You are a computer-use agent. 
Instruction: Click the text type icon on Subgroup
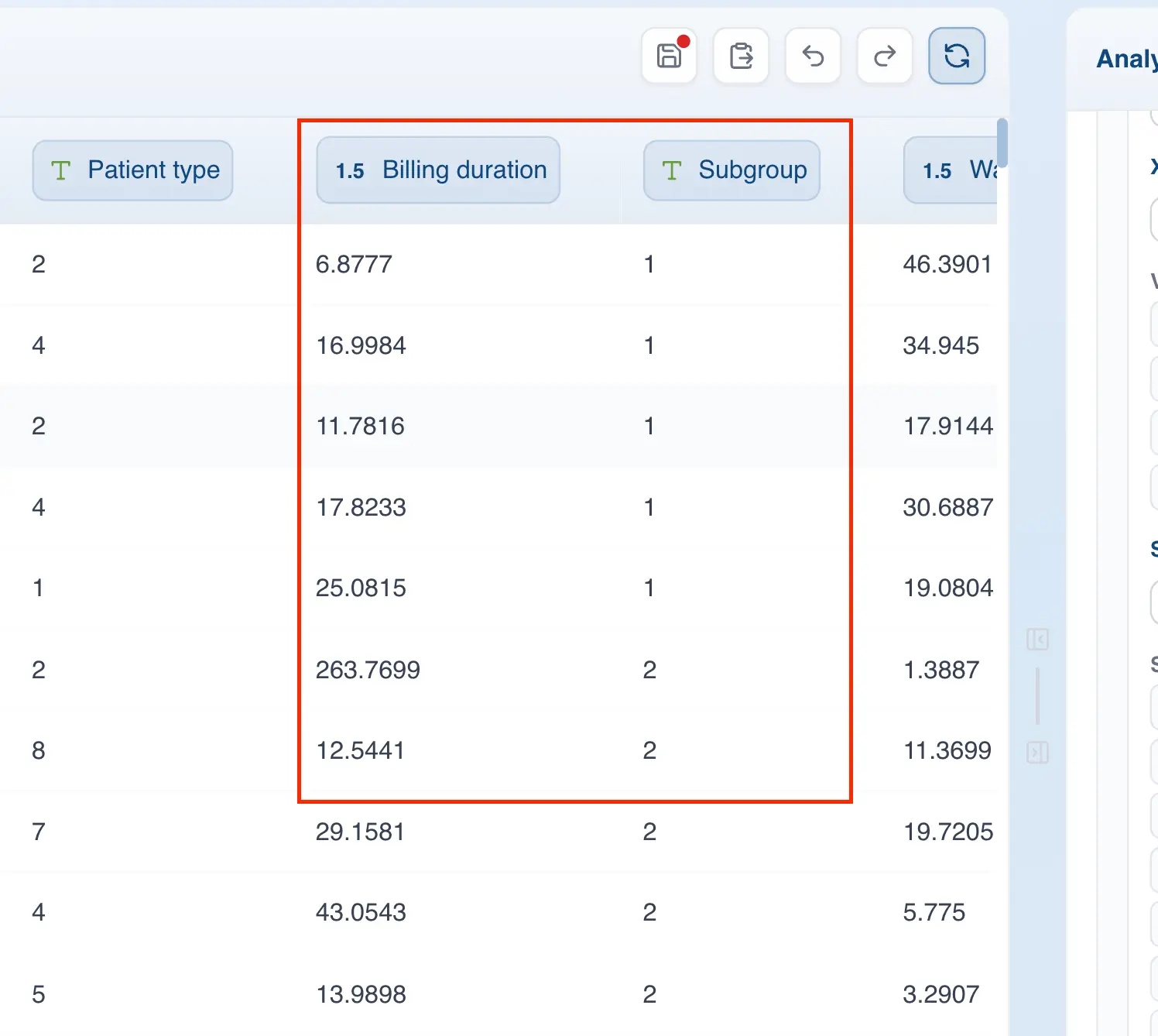click(x=672, y=170)
